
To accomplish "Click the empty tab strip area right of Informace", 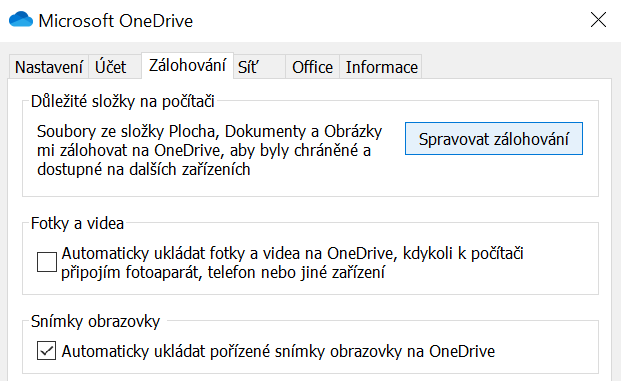I will click(x=515, y=67).
